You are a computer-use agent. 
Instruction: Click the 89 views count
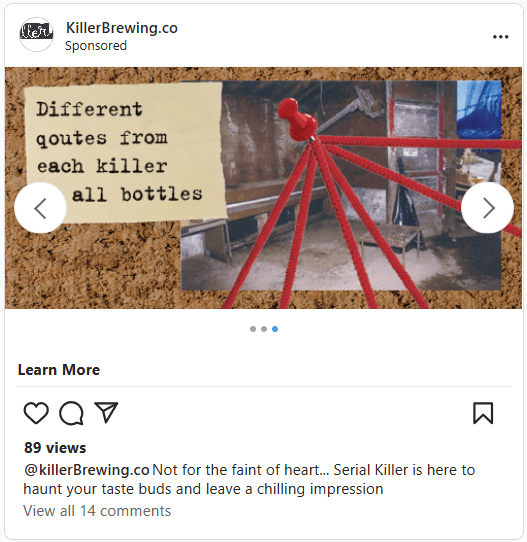tap(55, 448)
